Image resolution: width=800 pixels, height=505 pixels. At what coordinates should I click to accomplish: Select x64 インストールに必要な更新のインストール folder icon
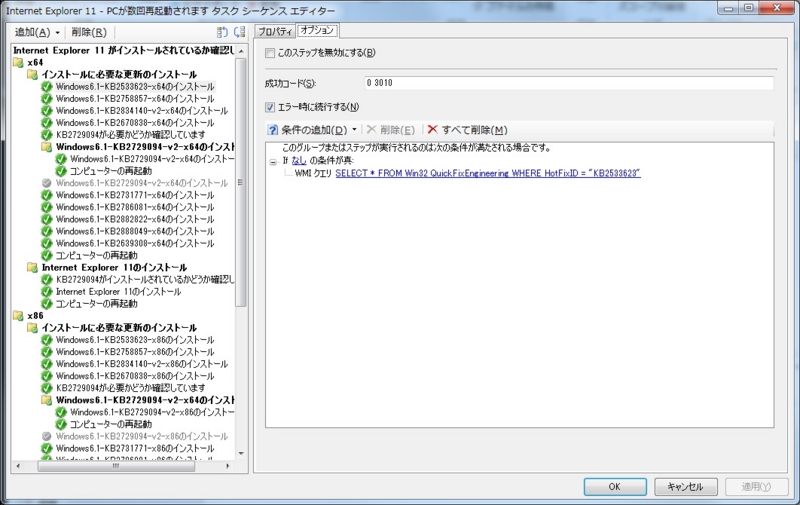coord(33,74)
